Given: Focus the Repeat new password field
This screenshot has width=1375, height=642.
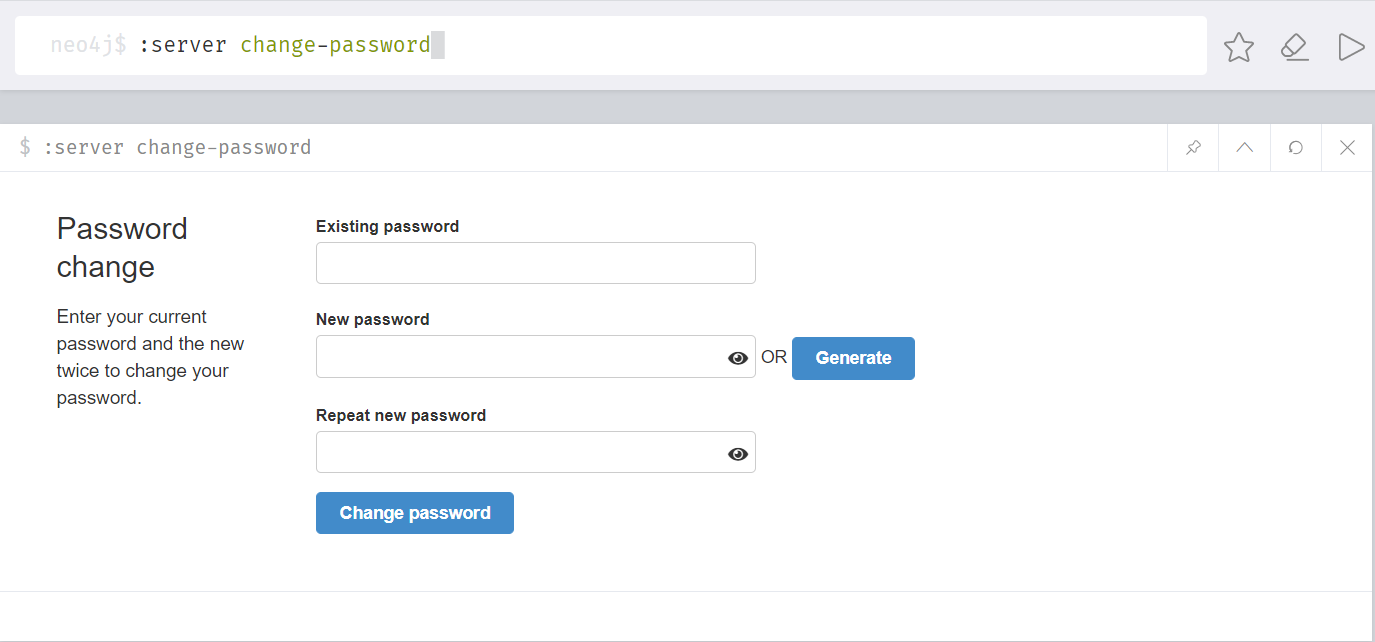Looking at the screenshot, I should (536, 452).
